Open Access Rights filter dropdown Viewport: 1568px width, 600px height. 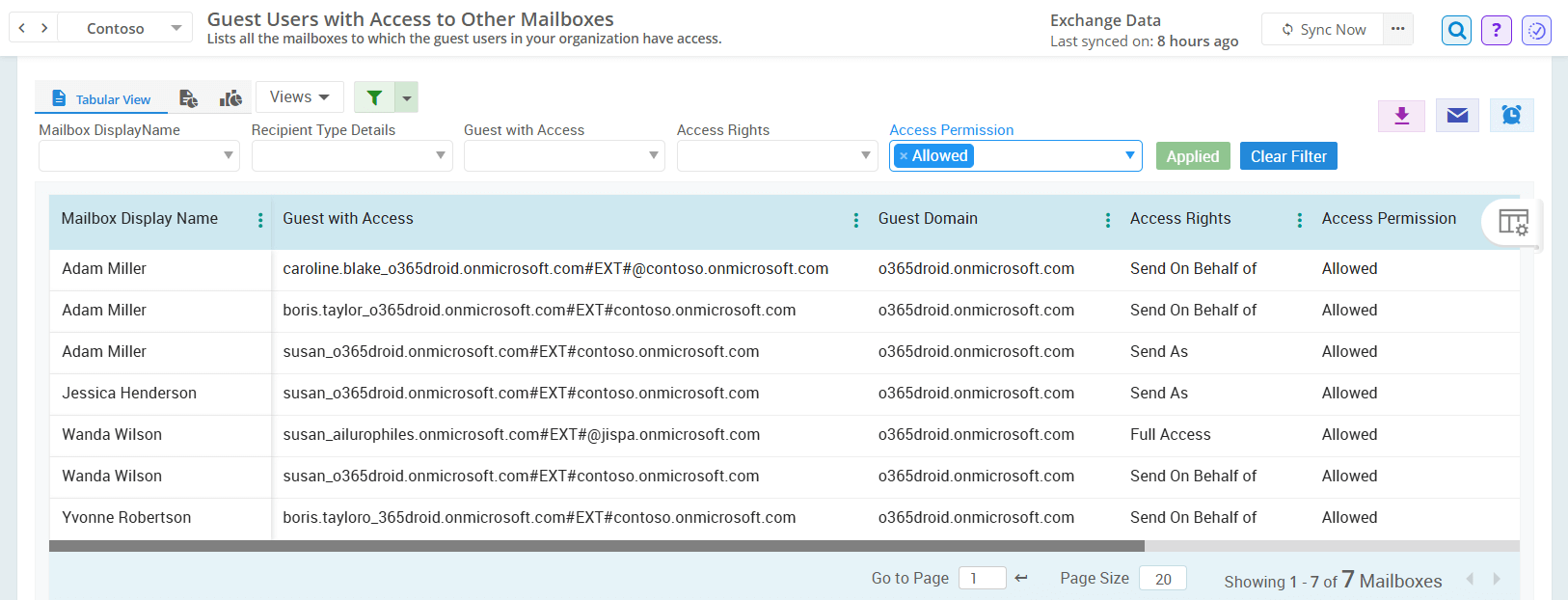coord(777,155)
